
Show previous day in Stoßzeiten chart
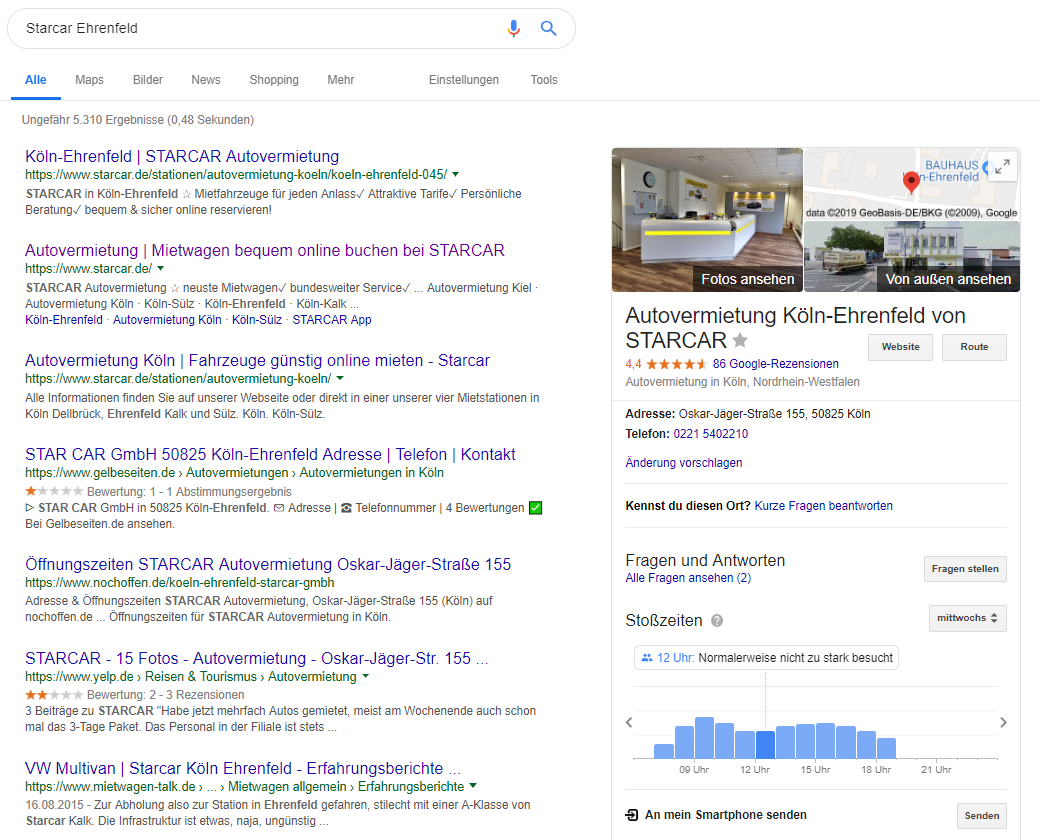629,722
